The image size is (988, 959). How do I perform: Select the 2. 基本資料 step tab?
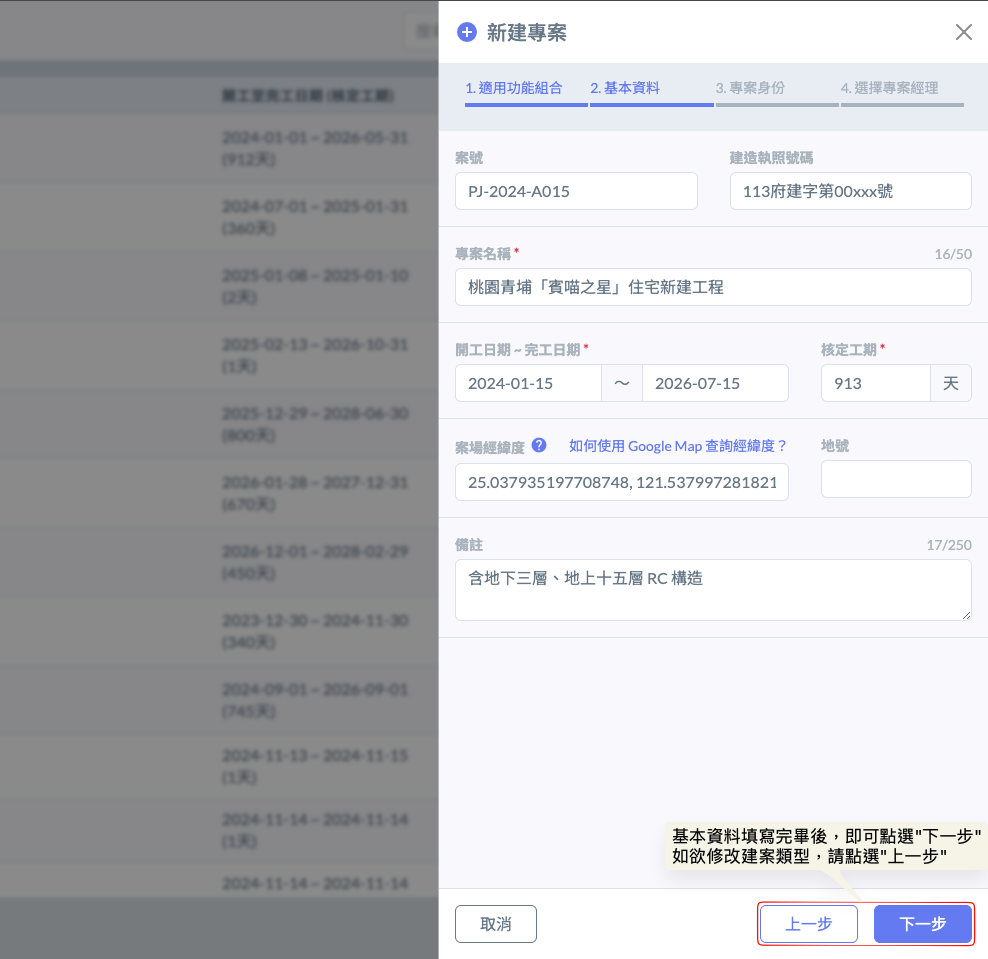[x=625, y=88]
